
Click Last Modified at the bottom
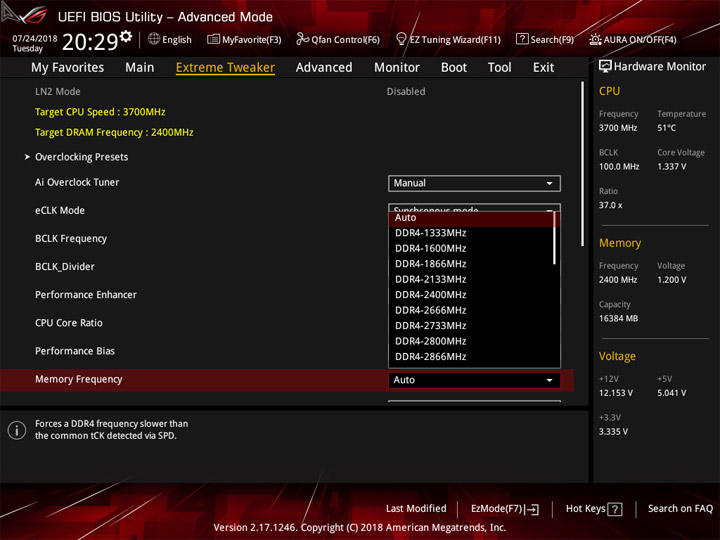point(416,509)
